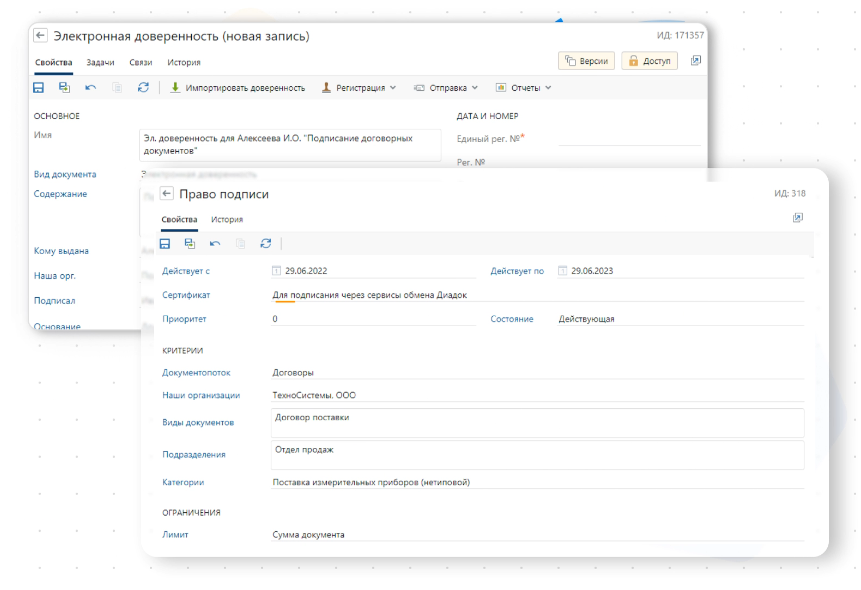Screen dimensions: 861x590
Task: Click Импортировать доверенность button
Action: pyautogui.click(x=237, y=88)
